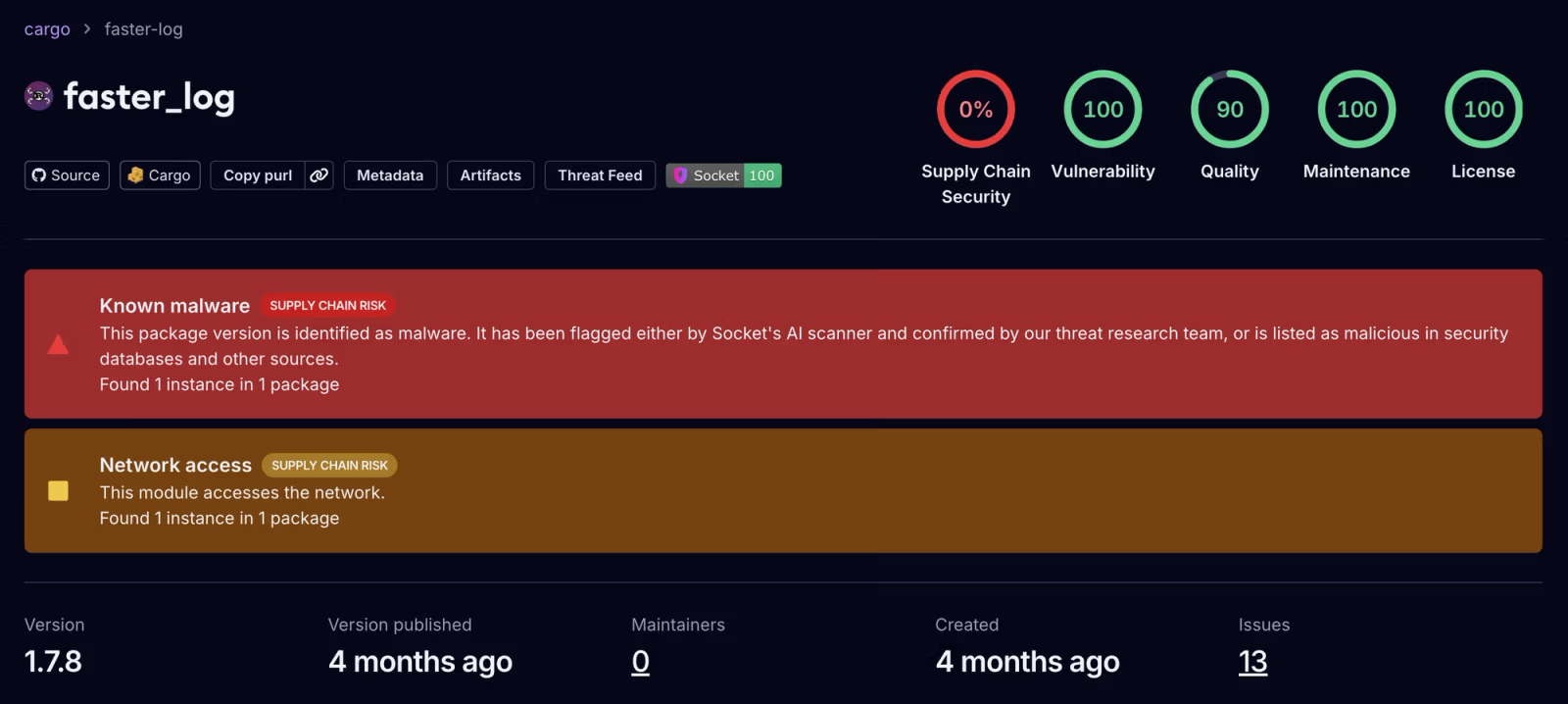
Task: Click the yellow SUPPLY CHAIN RISK tag
Action: point(329,466)
